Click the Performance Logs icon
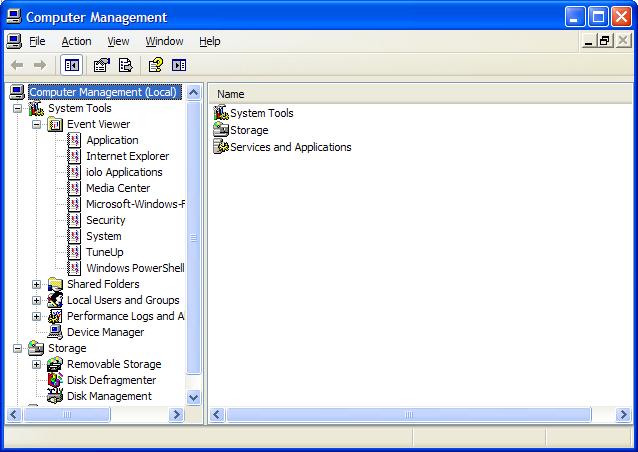 (55, 316)
